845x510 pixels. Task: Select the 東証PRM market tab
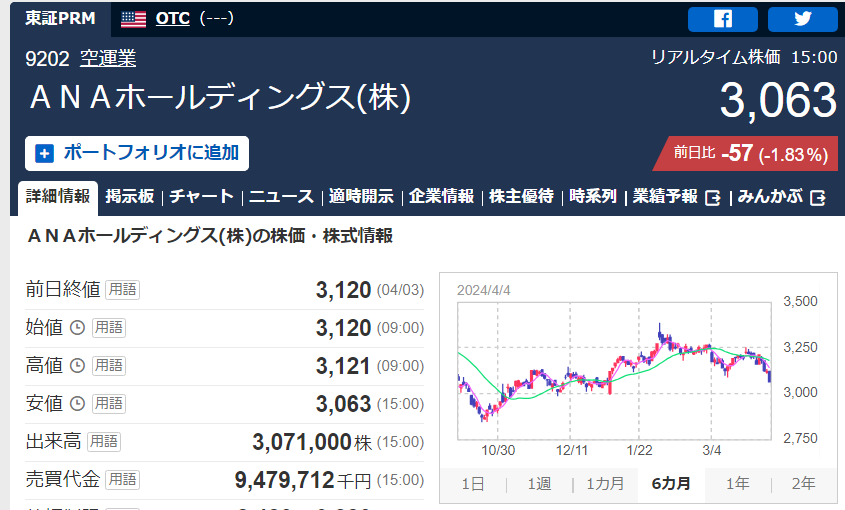coord(60,19)
